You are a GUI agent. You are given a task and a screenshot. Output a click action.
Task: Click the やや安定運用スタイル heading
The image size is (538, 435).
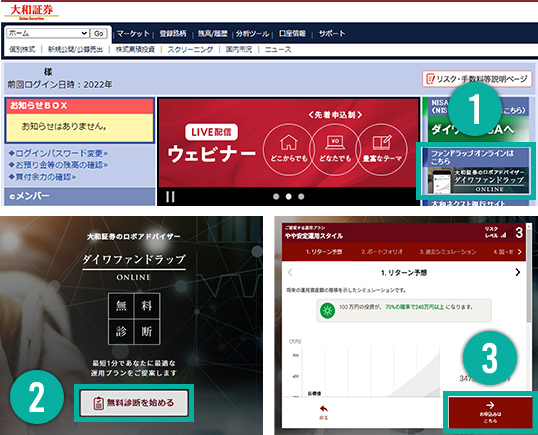(x=314, y=236)
